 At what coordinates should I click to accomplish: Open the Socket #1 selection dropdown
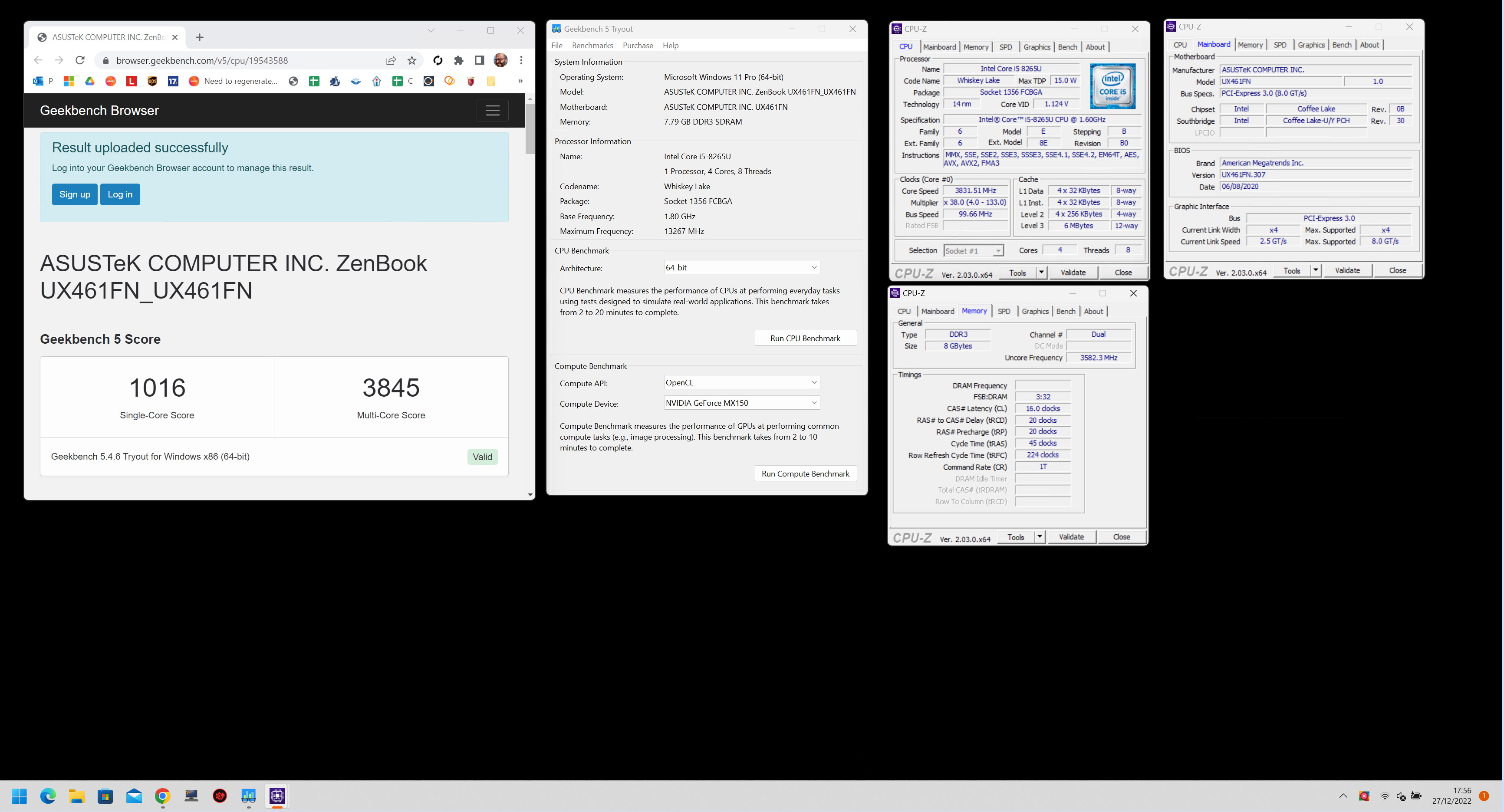[x=973, y=250]
